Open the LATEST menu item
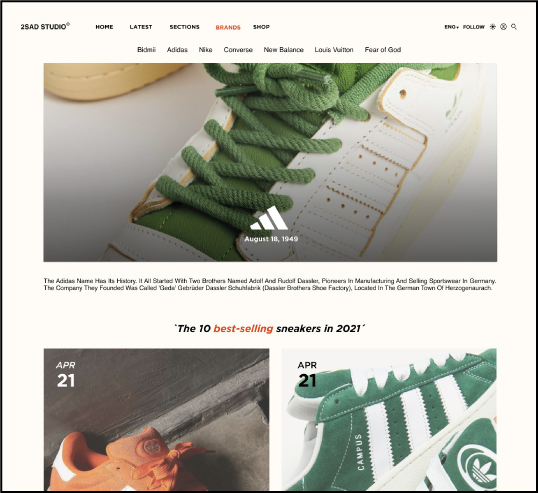 pos(141,27)
